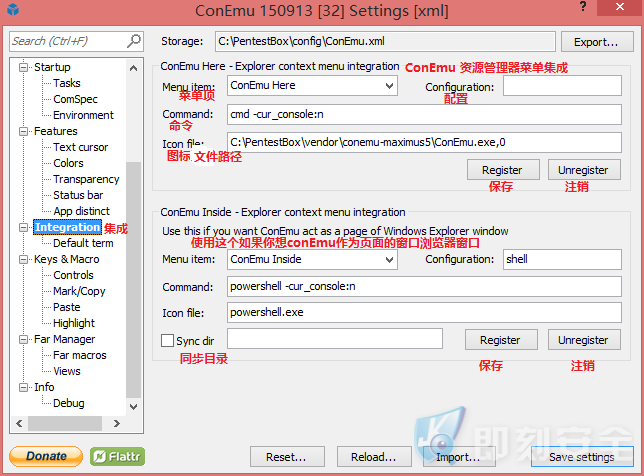Open the Status bar settings page
Screen dimensions: 644x476
(78, 195)
